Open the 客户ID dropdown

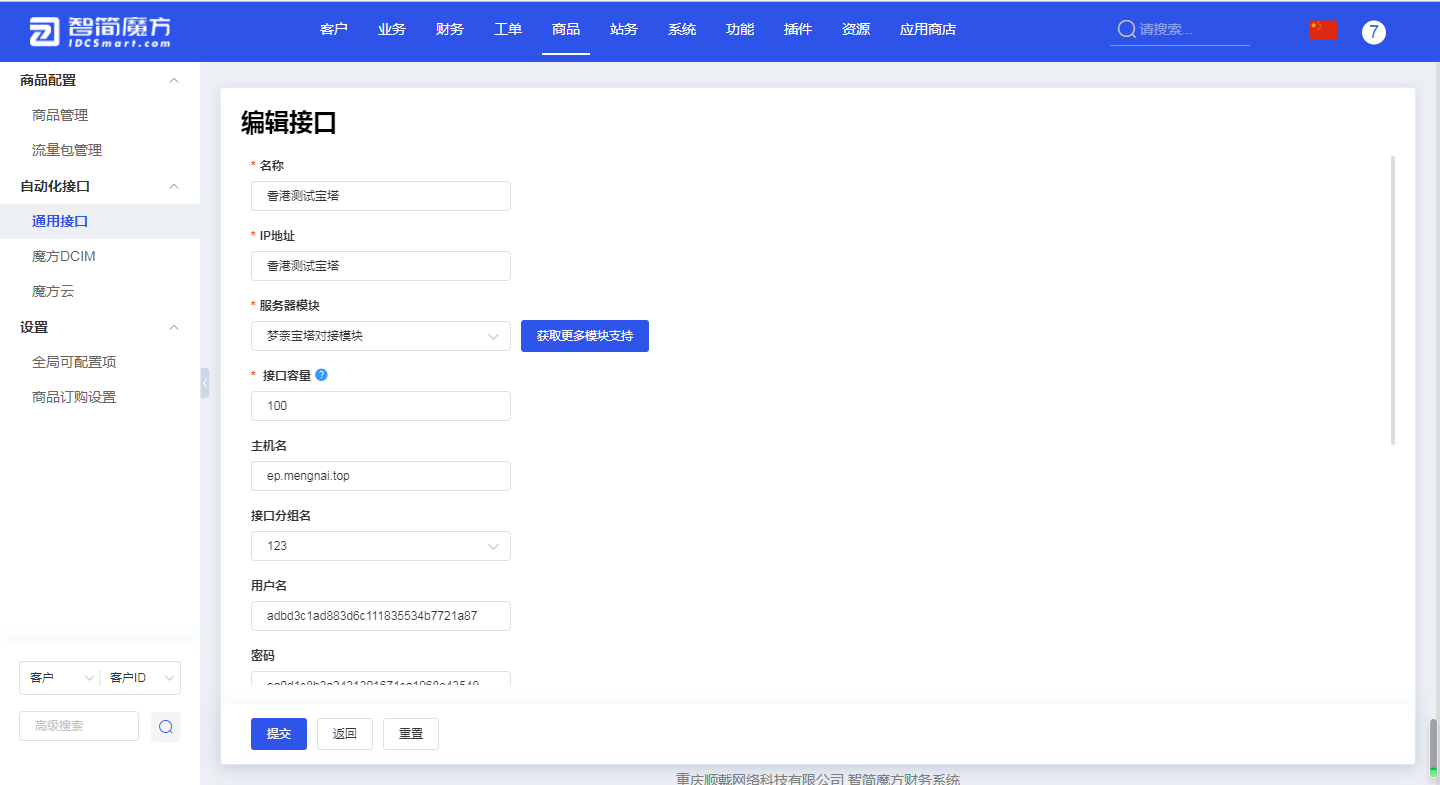141,678
